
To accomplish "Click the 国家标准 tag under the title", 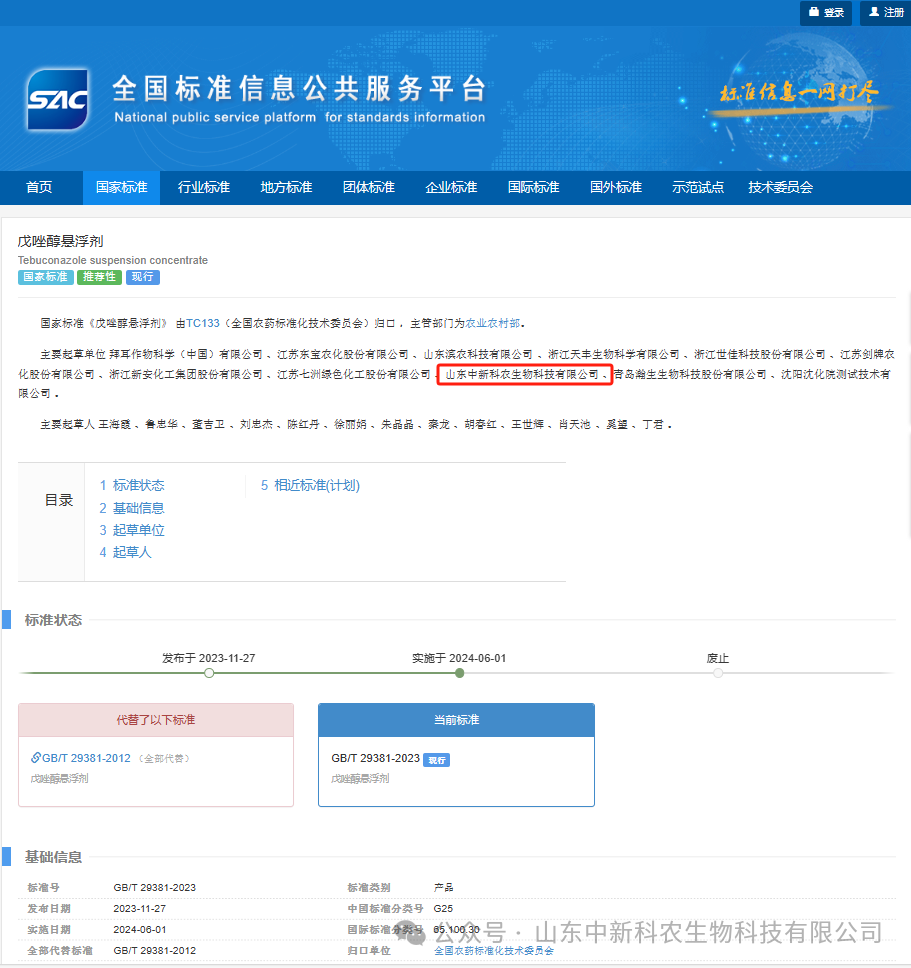I will coord(46,277).
